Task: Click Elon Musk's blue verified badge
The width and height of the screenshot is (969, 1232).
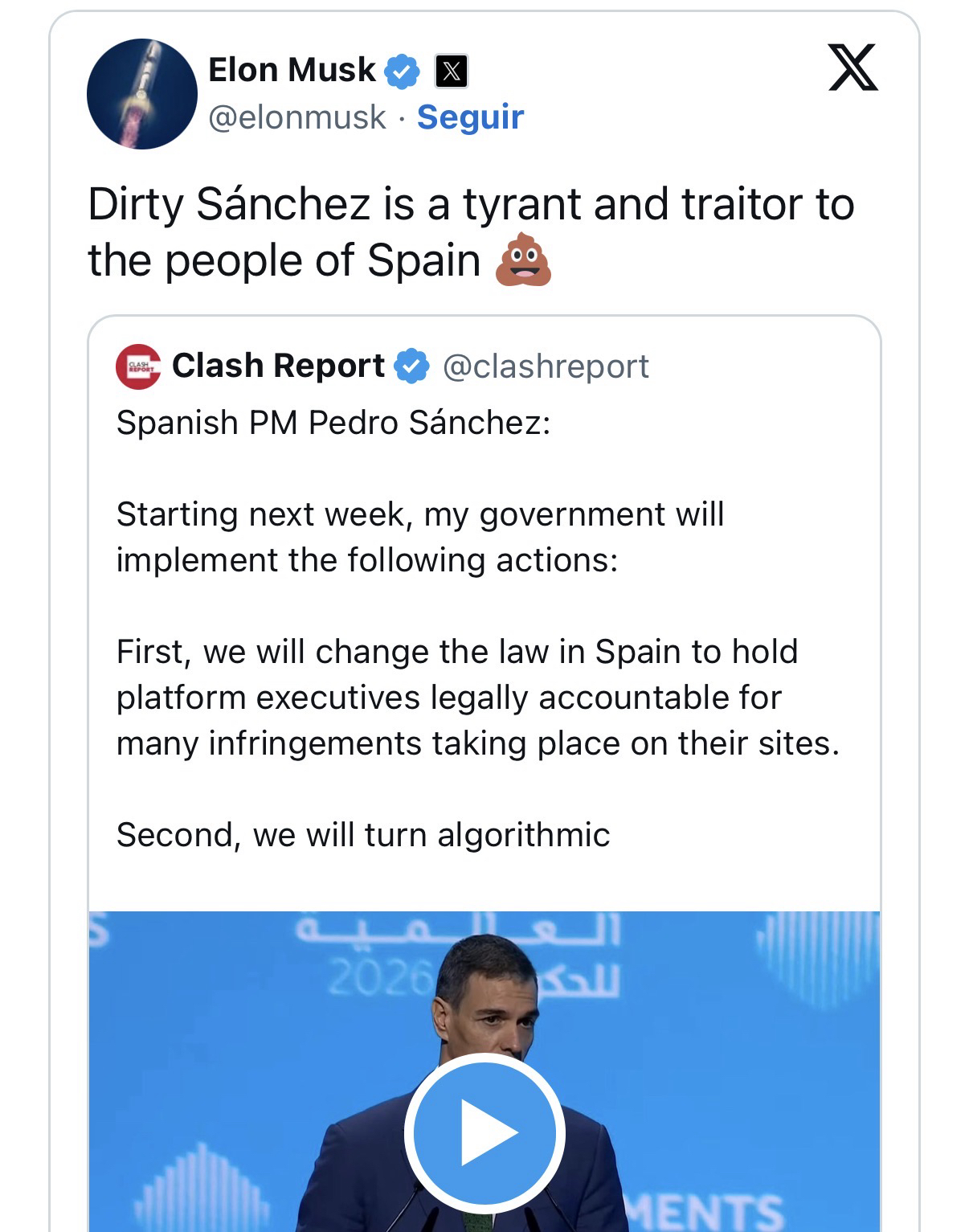Action: (x=402, y=72)
